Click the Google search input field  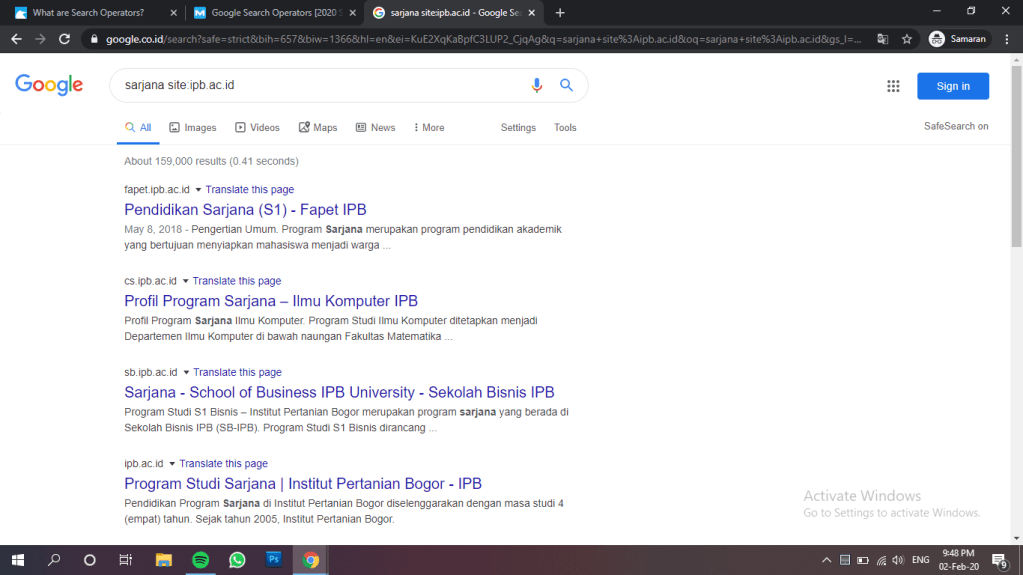[x=320, y=86]
